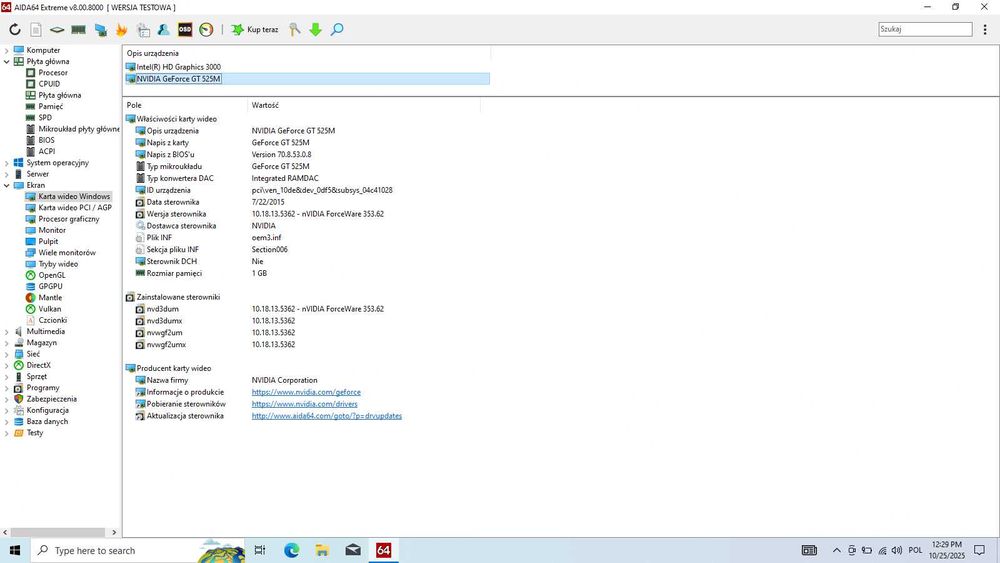Select SPD in the tree
This screenshot has height=563, width=1000.
pyautogui.click(x=45, y=118)
